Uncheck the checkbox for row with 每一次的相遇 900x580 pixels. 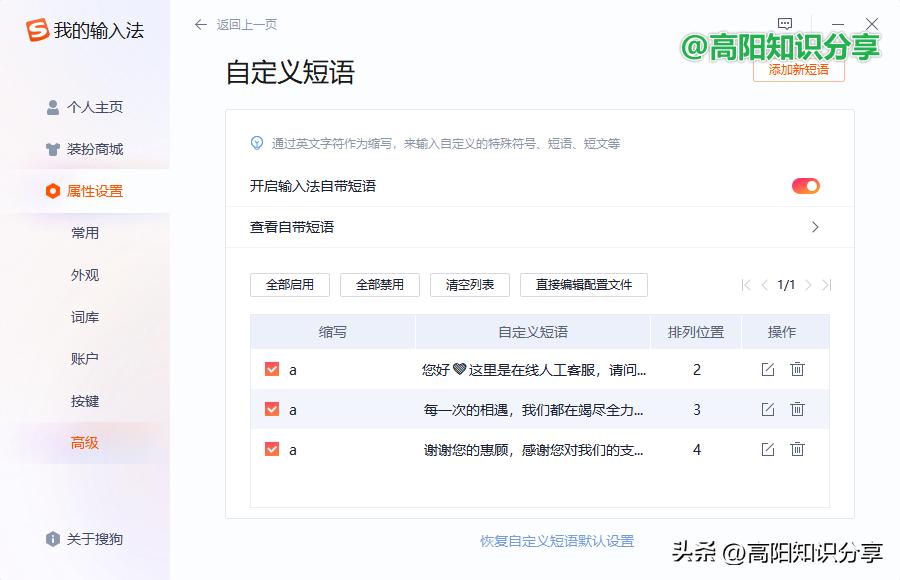(272, 409)
